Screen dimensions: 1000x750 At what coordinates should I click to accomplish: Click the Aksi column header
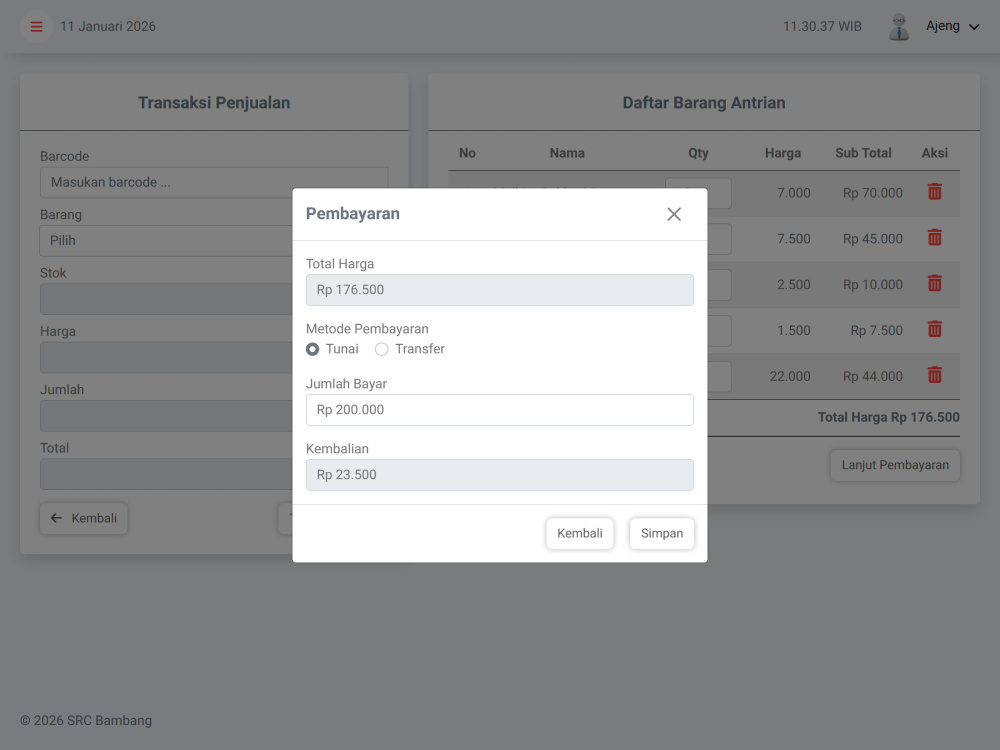tap(935, 153)
